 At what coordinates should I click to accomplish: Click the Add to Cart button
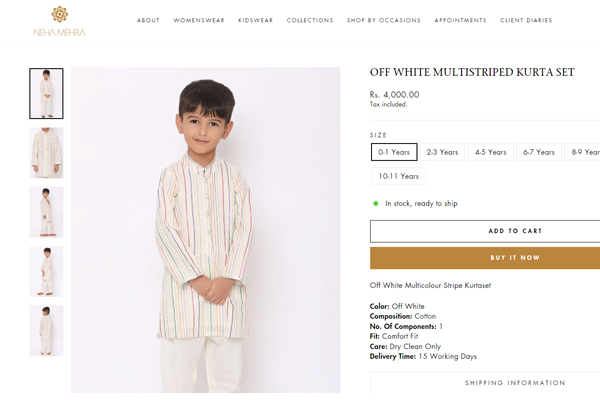485,231
